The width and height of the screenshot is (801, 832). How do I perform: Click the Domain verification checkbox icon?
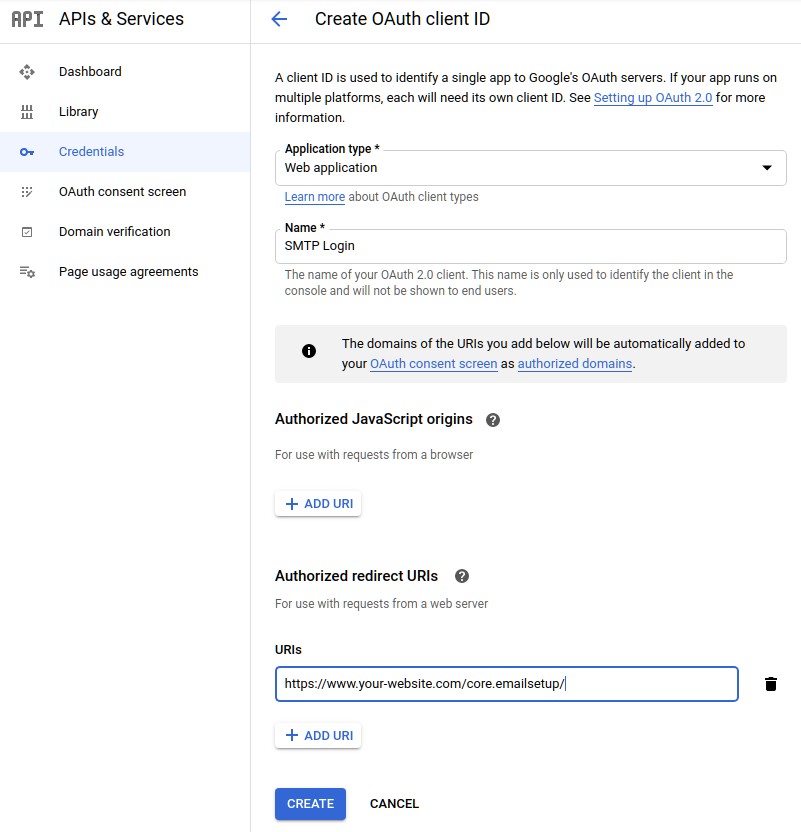(x=27, y=232)
